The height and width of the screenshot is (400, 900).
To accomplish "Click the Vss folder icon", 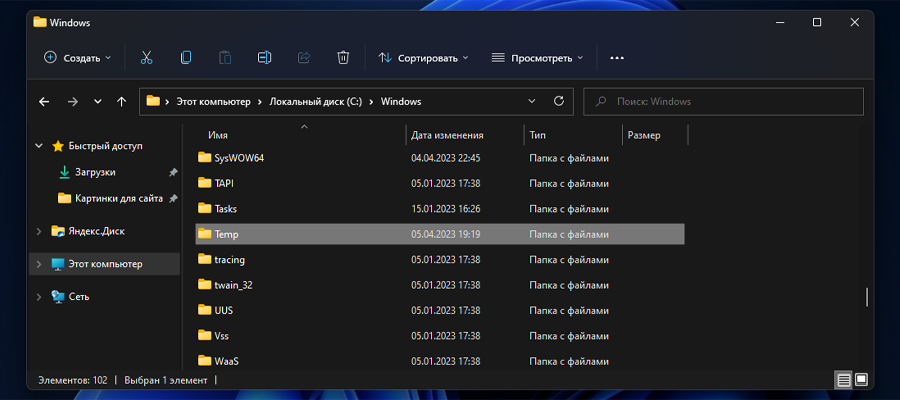I will (x=205, y=335).
